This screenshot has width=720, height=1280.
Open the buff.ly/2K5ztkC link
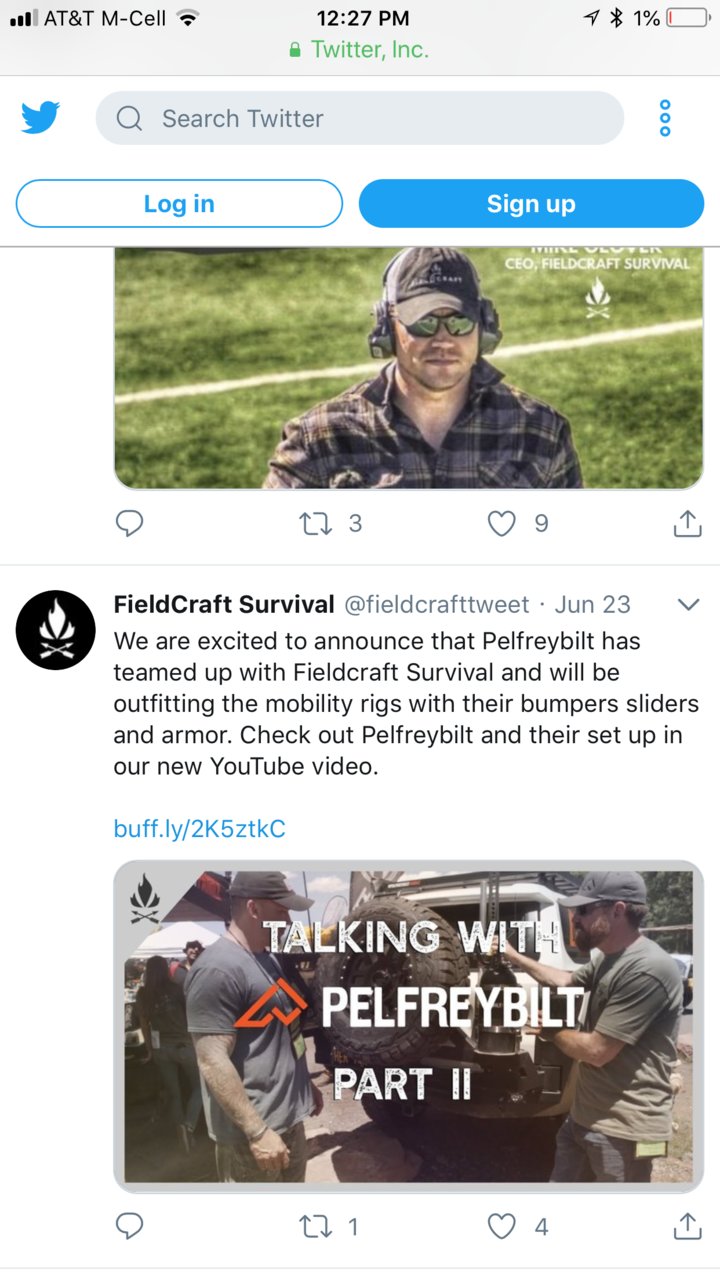[200, 828]
